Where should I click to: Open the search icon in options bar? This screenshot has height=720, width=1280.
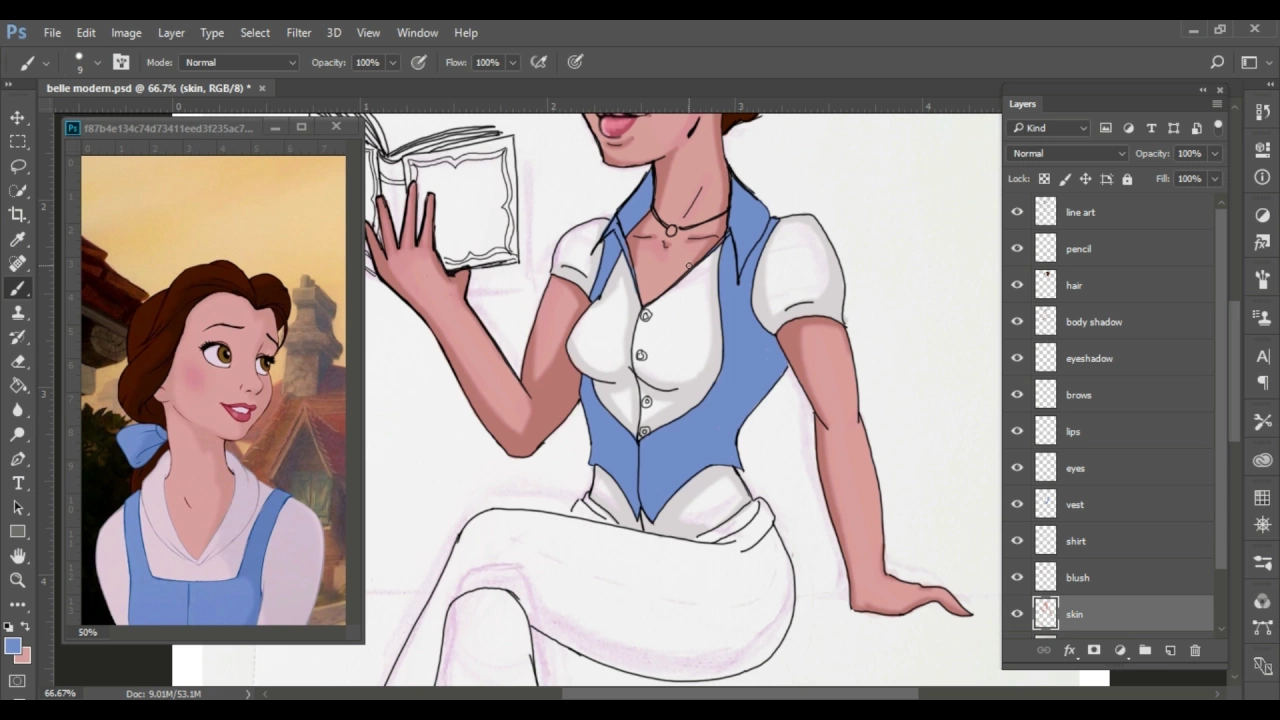pos(1217,62)
